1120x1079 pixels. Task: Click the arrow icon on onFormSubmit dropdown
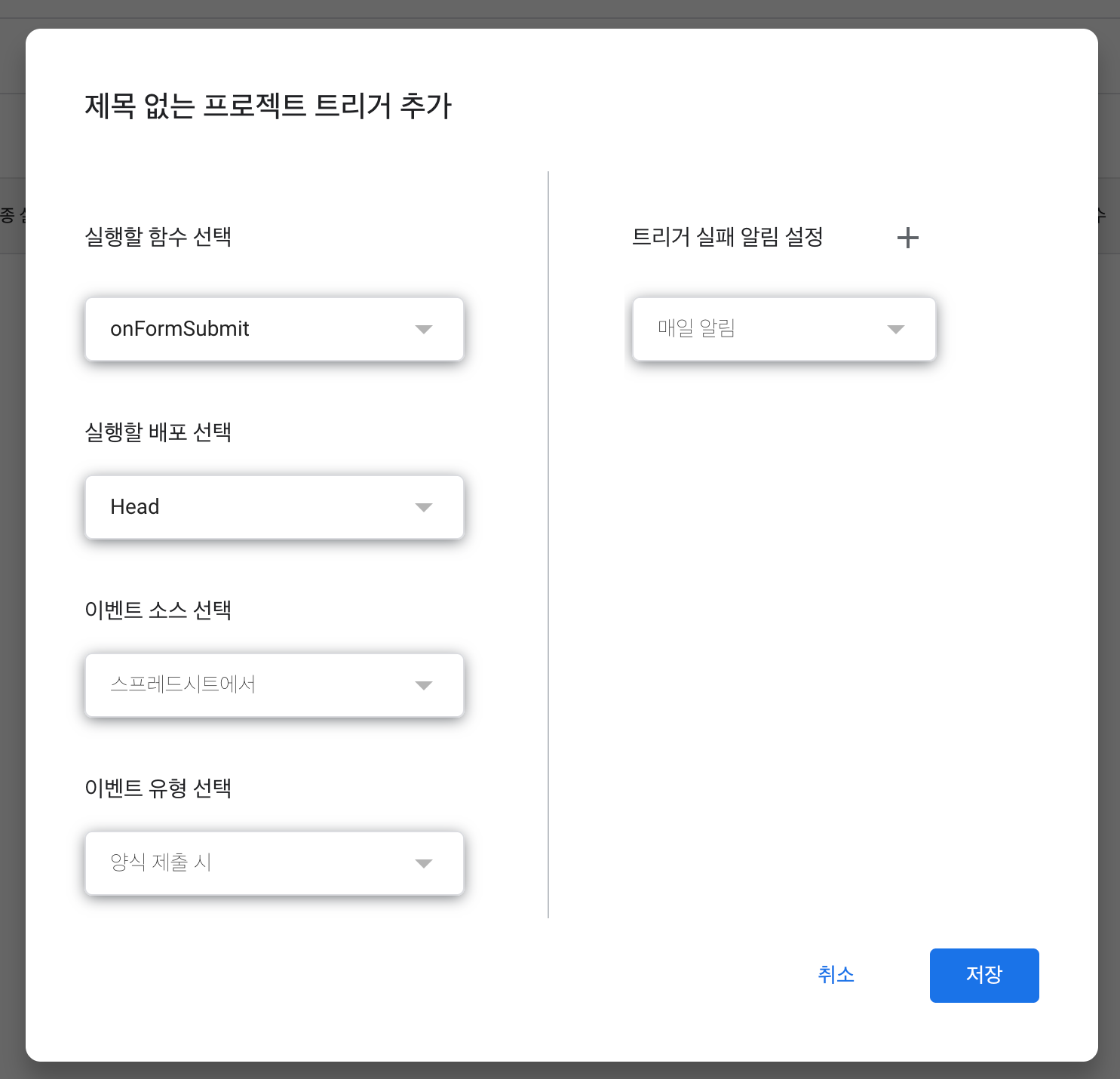coord(424,329)
